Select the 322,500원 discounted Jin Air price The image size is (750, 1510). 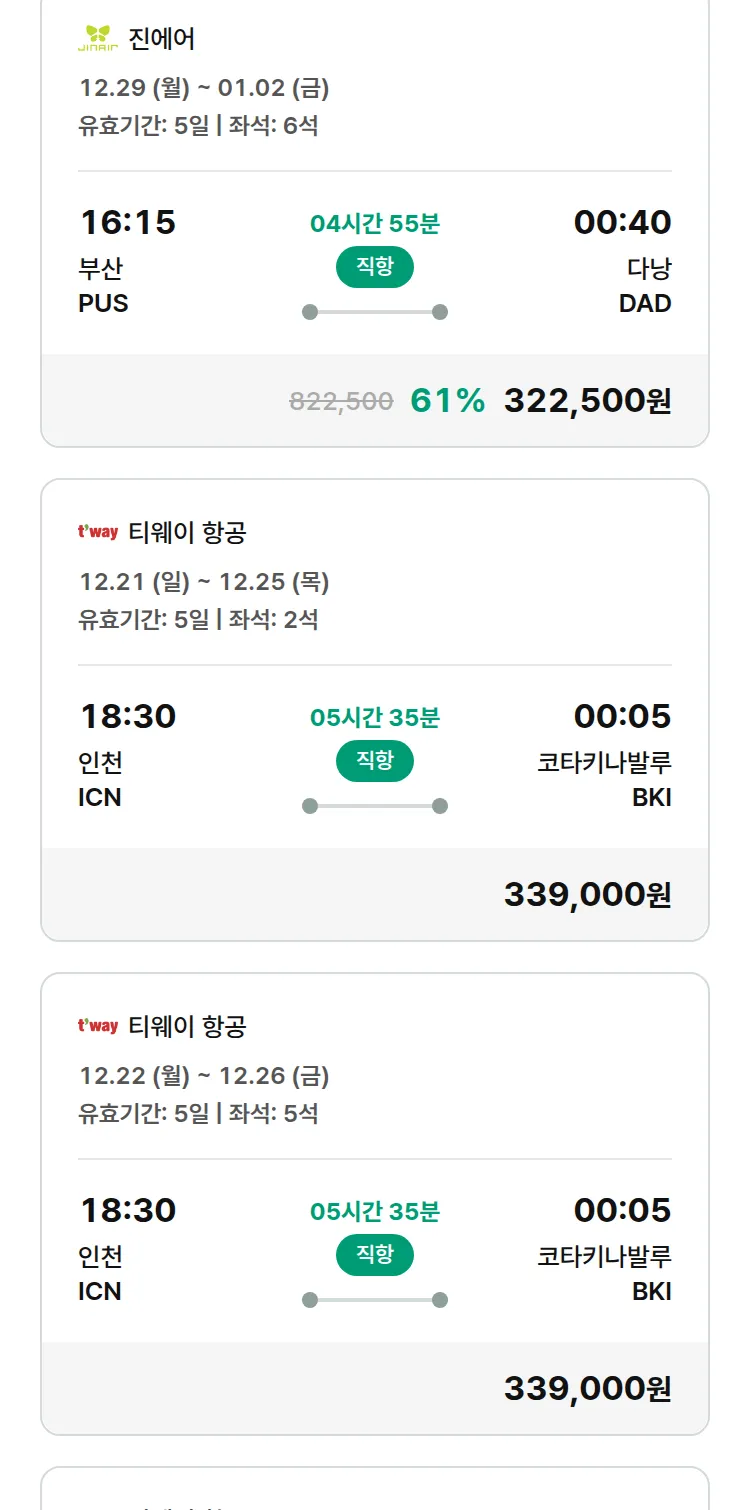tap(587, 401)
